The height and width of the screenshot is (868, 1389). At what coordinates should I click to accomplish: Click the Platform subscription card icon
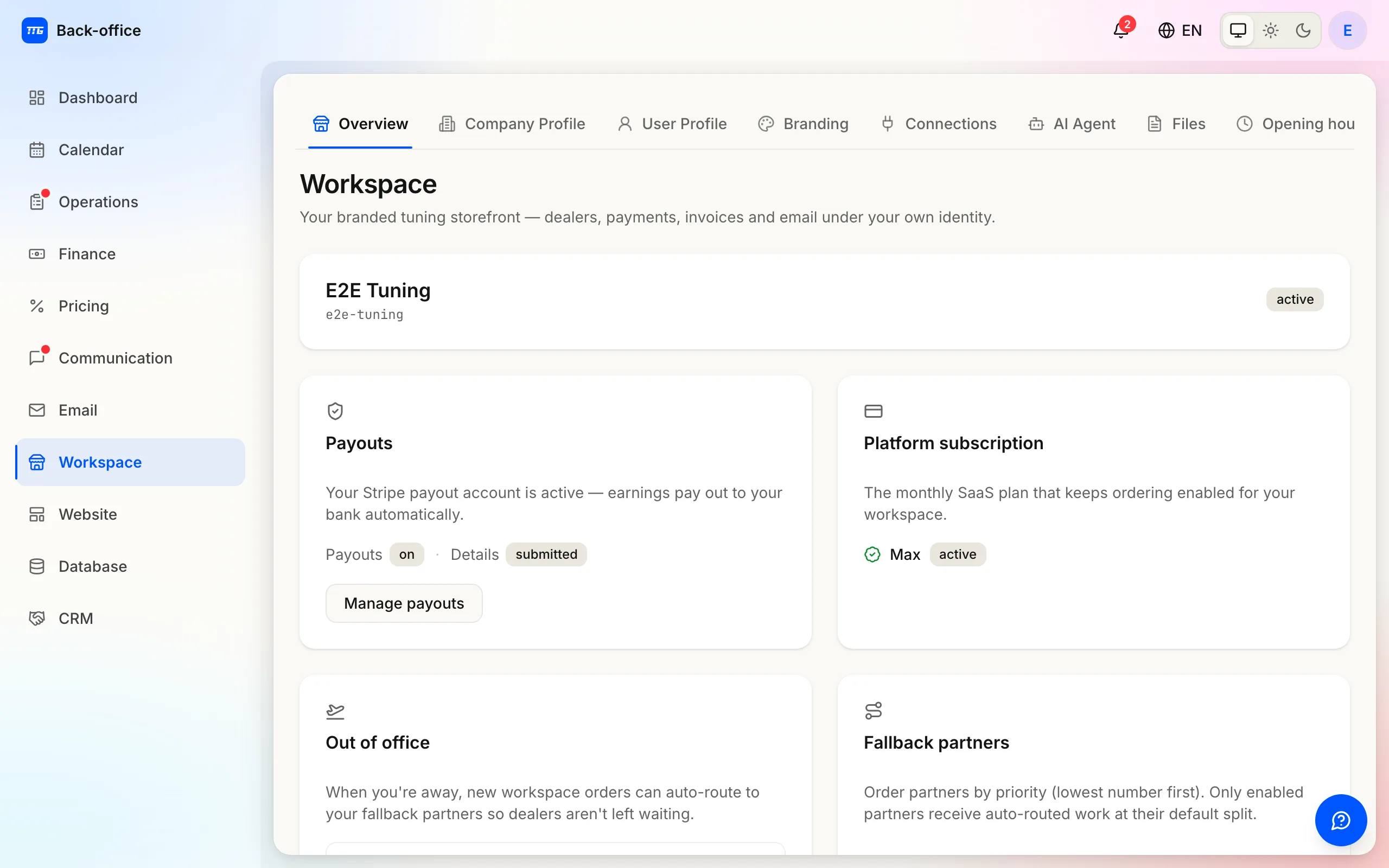click(x=873, y=411)
